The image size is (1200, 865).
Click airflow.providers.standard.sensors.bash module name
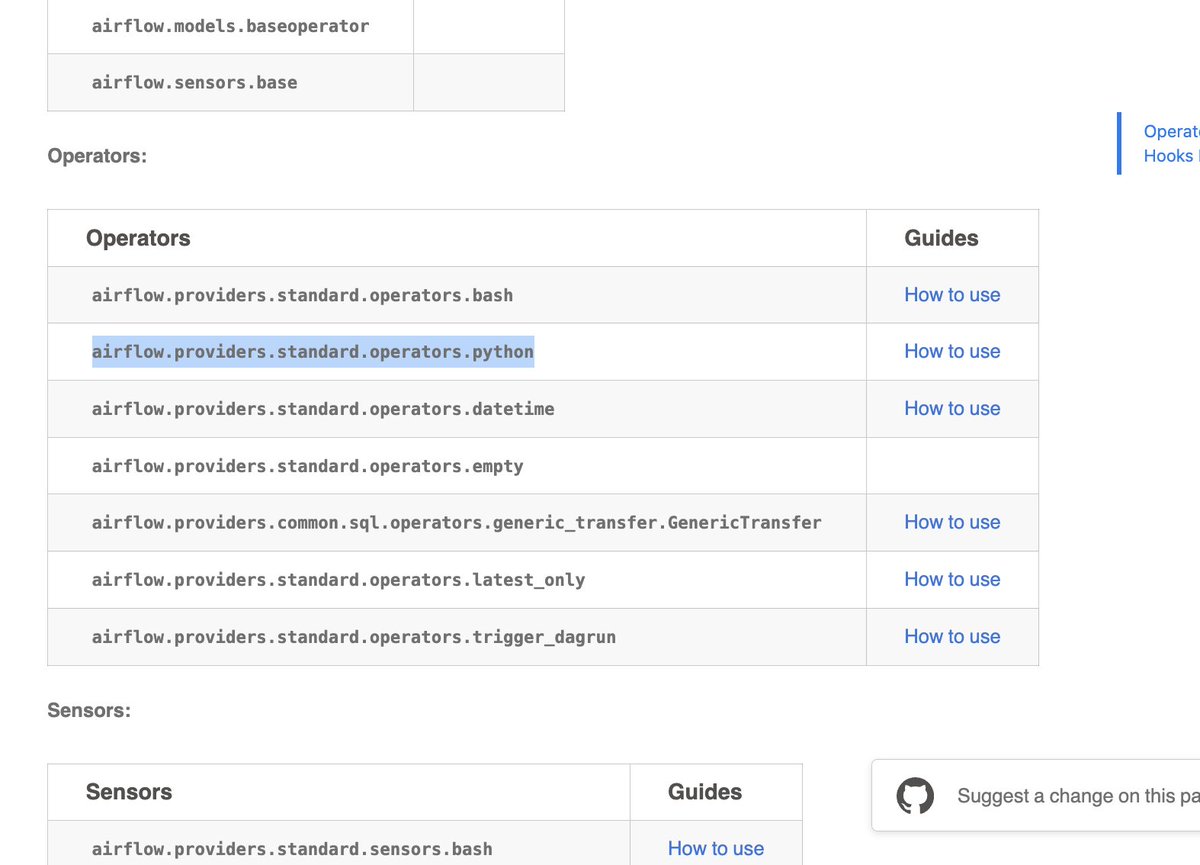tap(292, 849)
